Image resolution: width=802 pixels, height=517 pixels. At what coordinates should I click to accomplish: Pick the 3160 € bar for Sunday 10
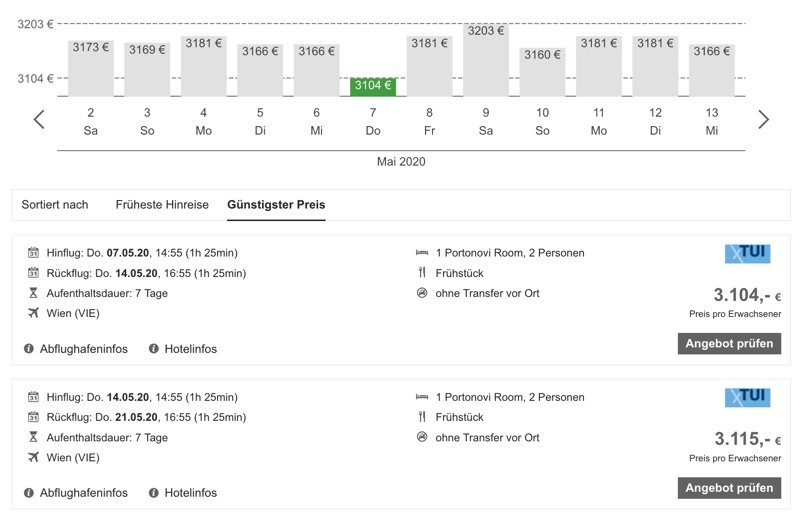click(542, 71)
